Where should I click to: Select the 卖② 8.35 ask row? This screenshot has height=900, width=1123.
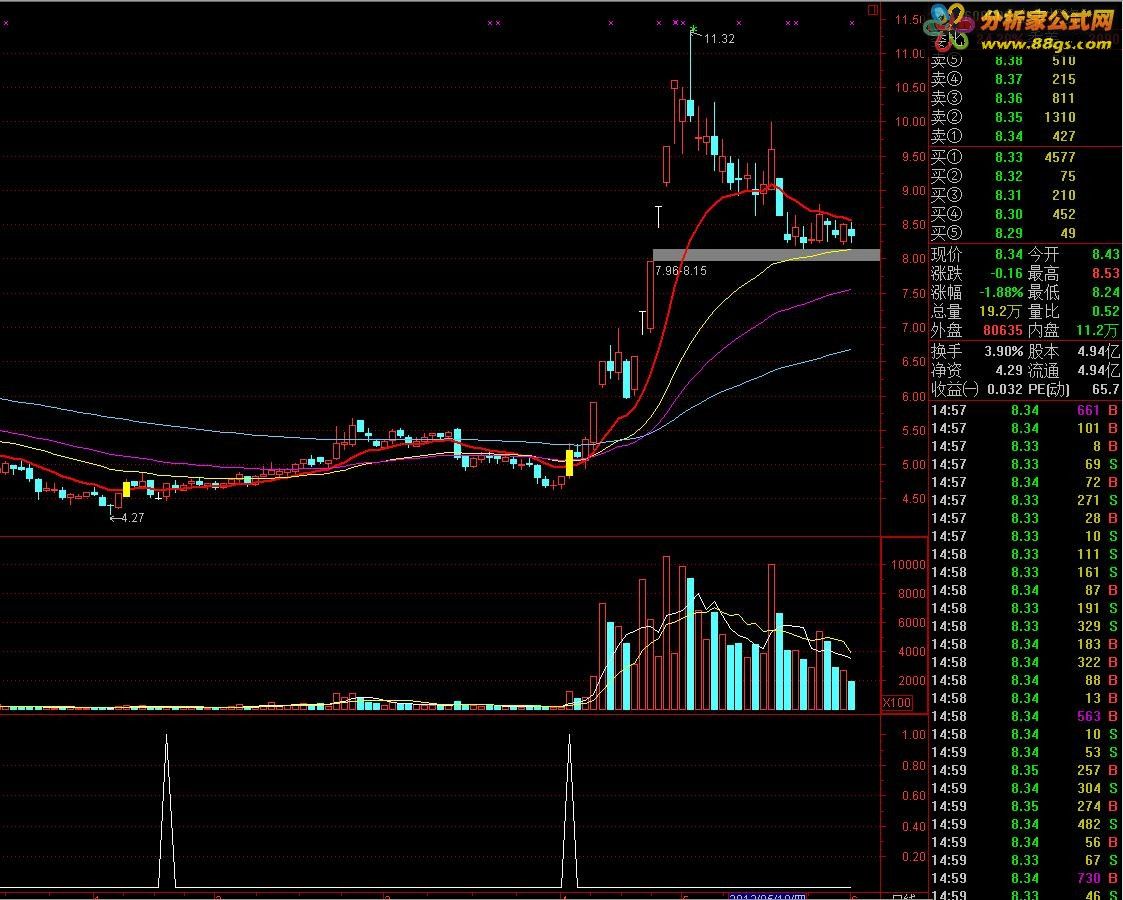tap(1003, 117)
